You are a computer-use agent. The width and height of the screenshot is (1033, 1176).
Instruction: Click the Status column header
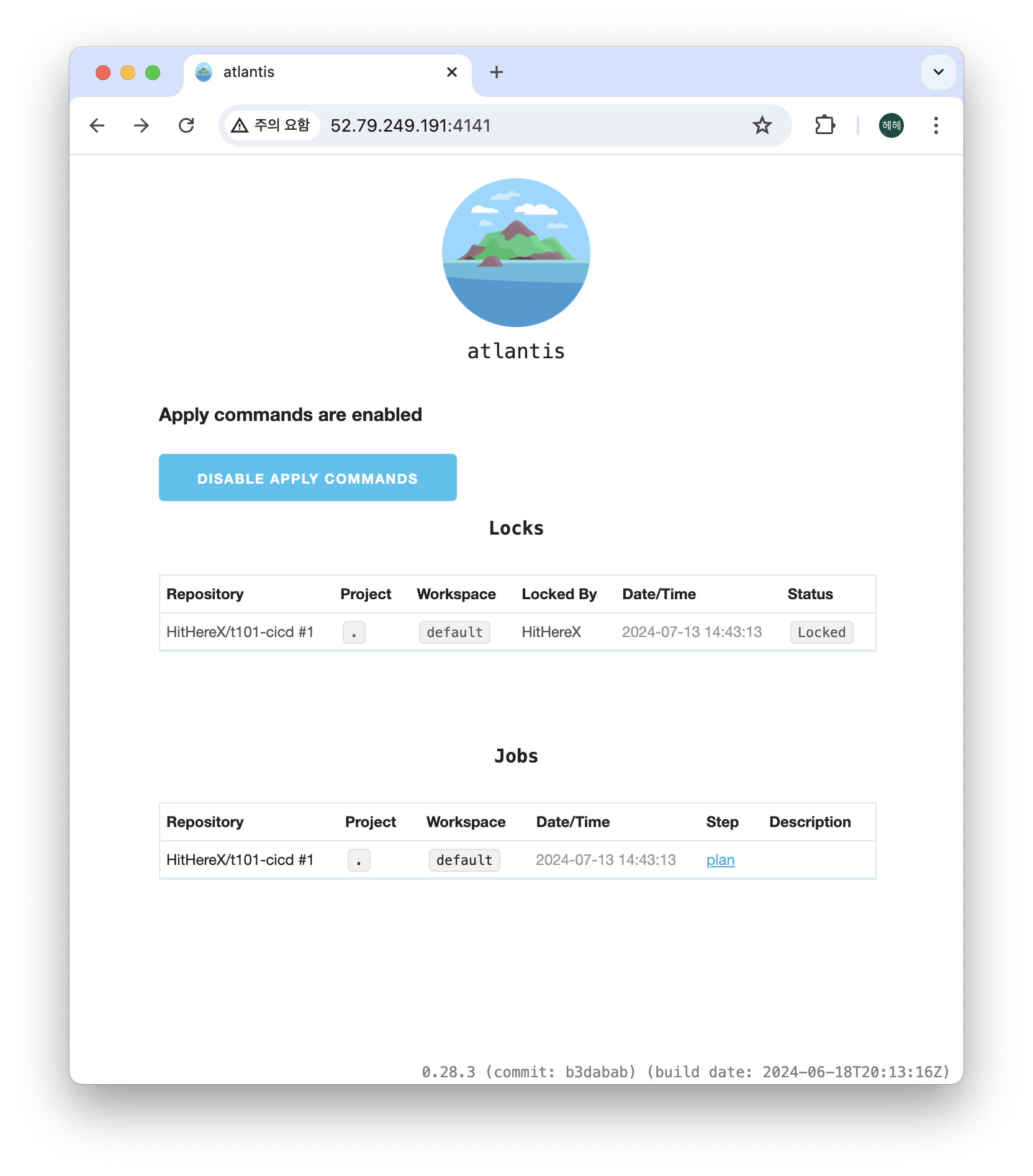[x=810, y=594]
